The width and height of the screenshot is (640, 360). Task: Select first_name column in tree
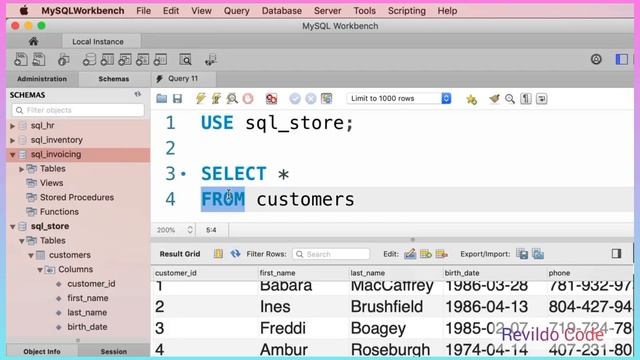point(88,298)
